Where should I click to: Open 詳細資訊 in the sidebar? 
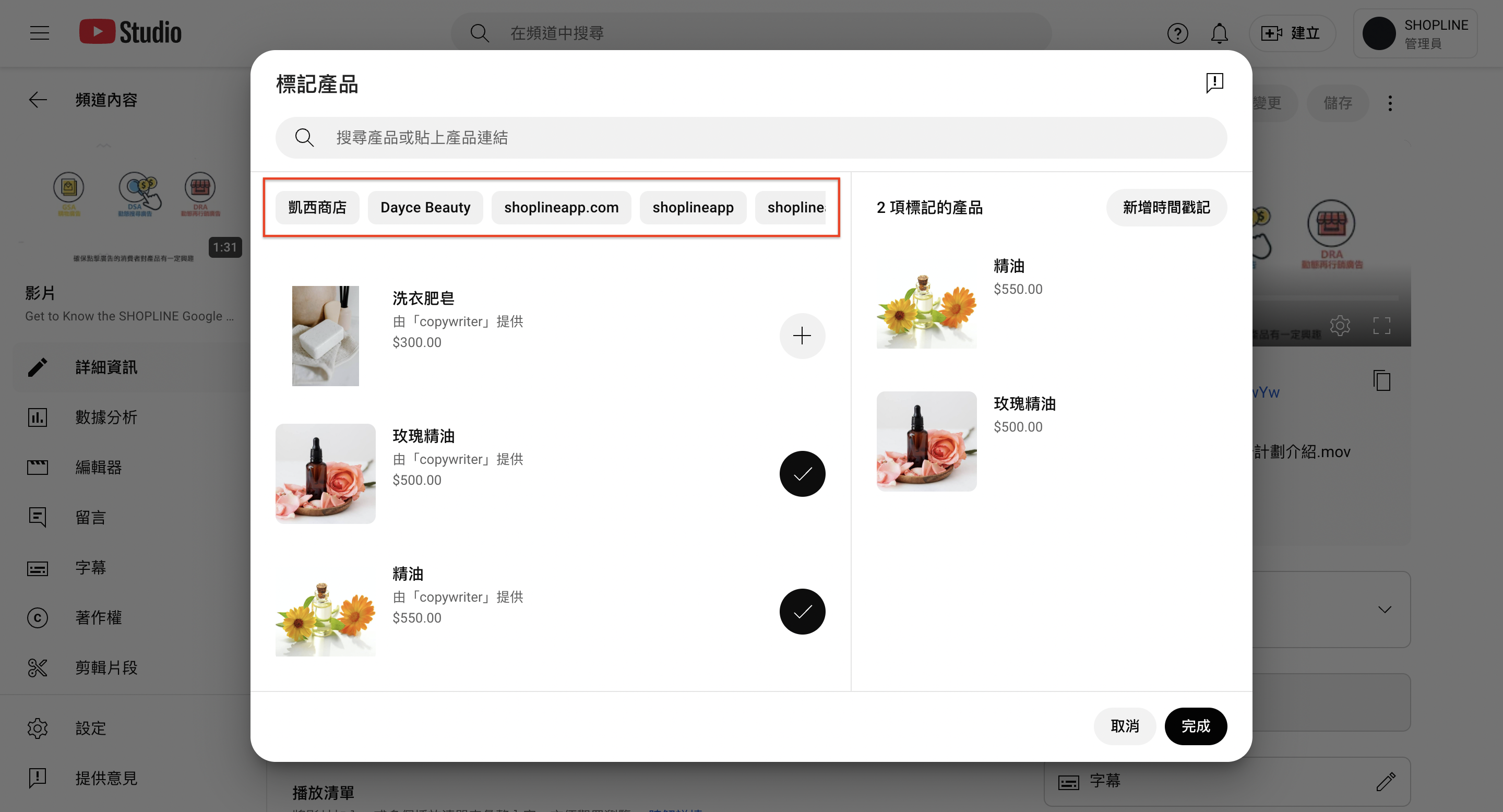click(132, 367)
